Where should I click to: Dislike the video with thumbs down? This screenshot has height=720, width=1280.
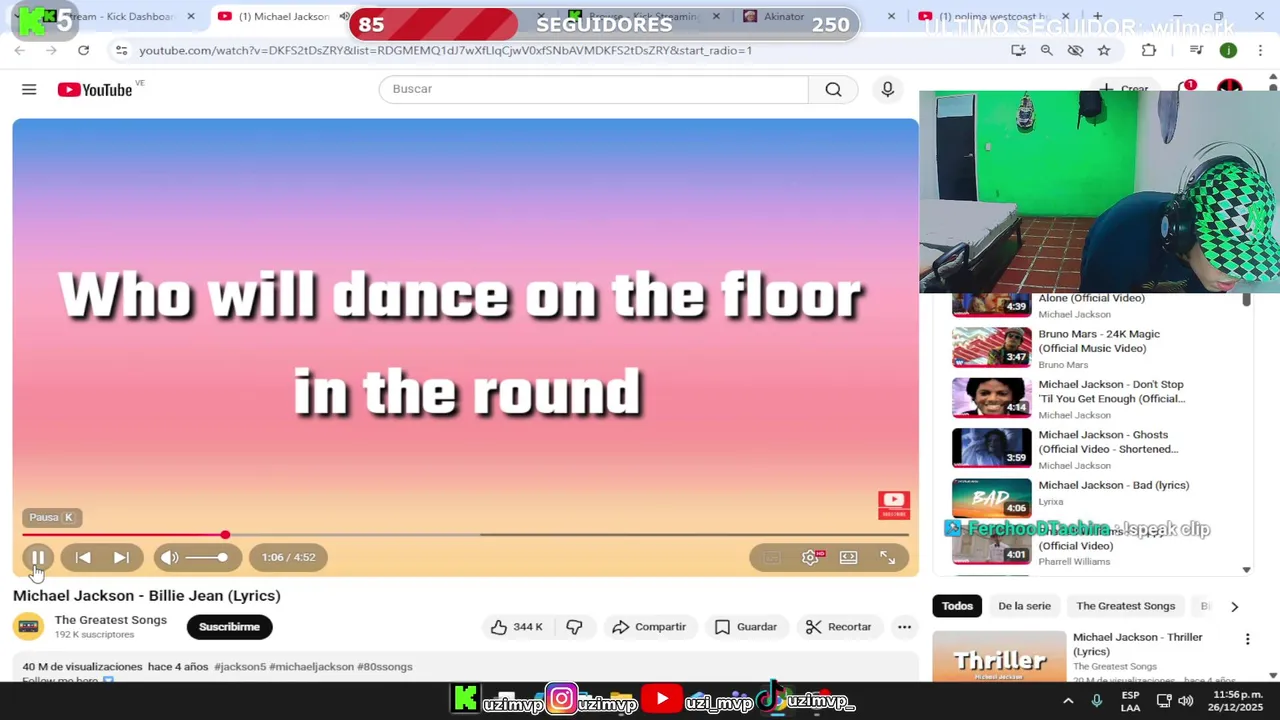pyautogui.click(x=574, y=627)
